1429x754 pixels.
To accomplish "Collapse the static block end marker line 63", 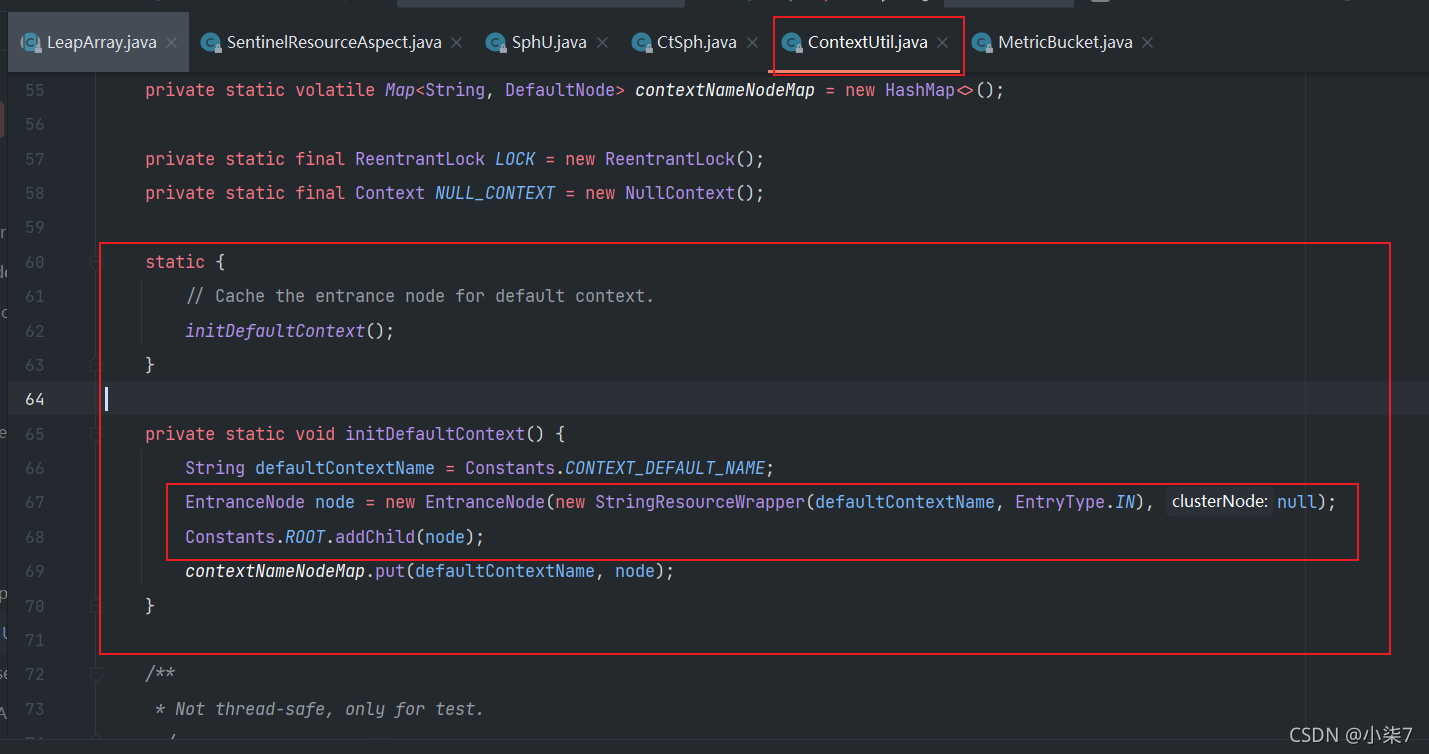I will [x=96, y=365].
